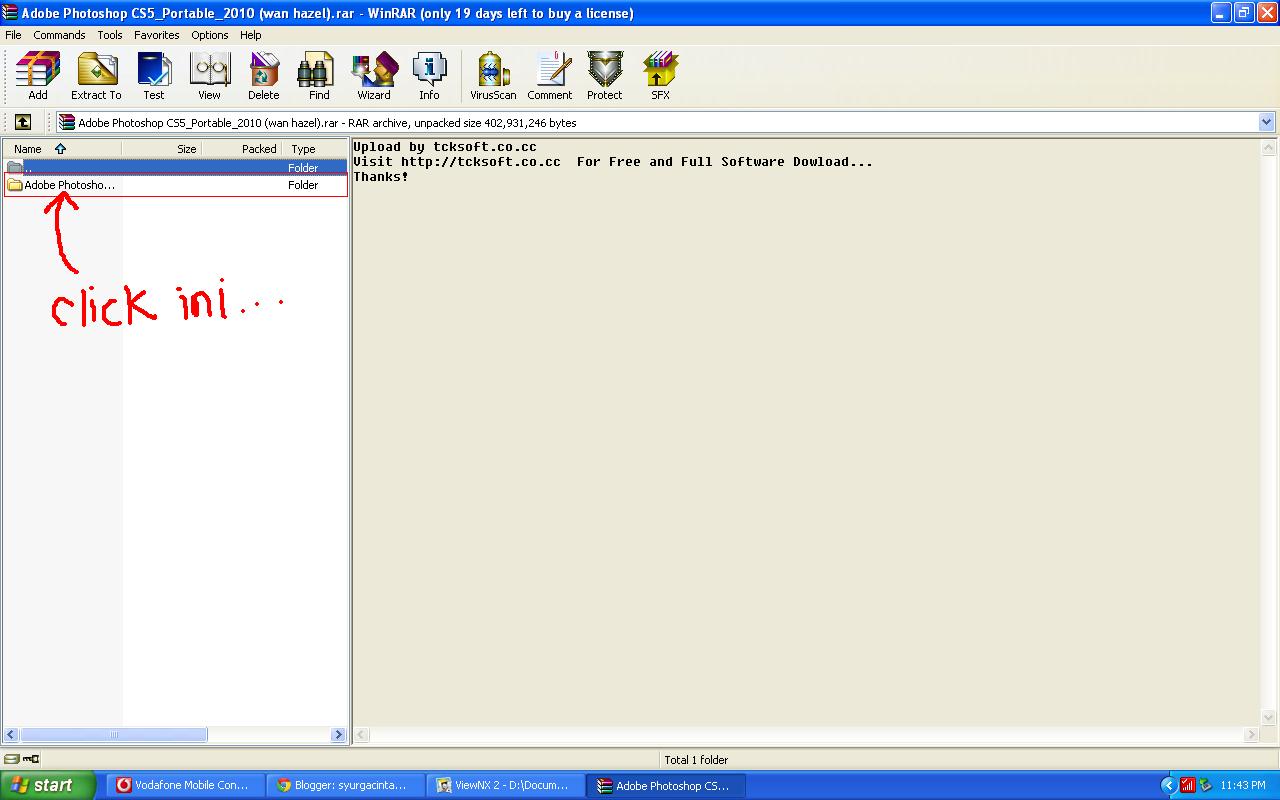The image size is (1280, 800).
Task: Click the comment pane scroll up arrow
Action: [x=1269, y=148]
